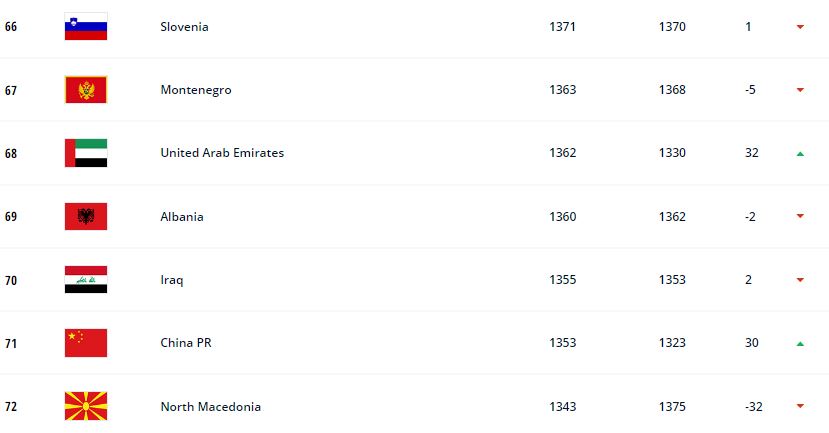Expand Montenegro row using its arrow

pos(800,90)
